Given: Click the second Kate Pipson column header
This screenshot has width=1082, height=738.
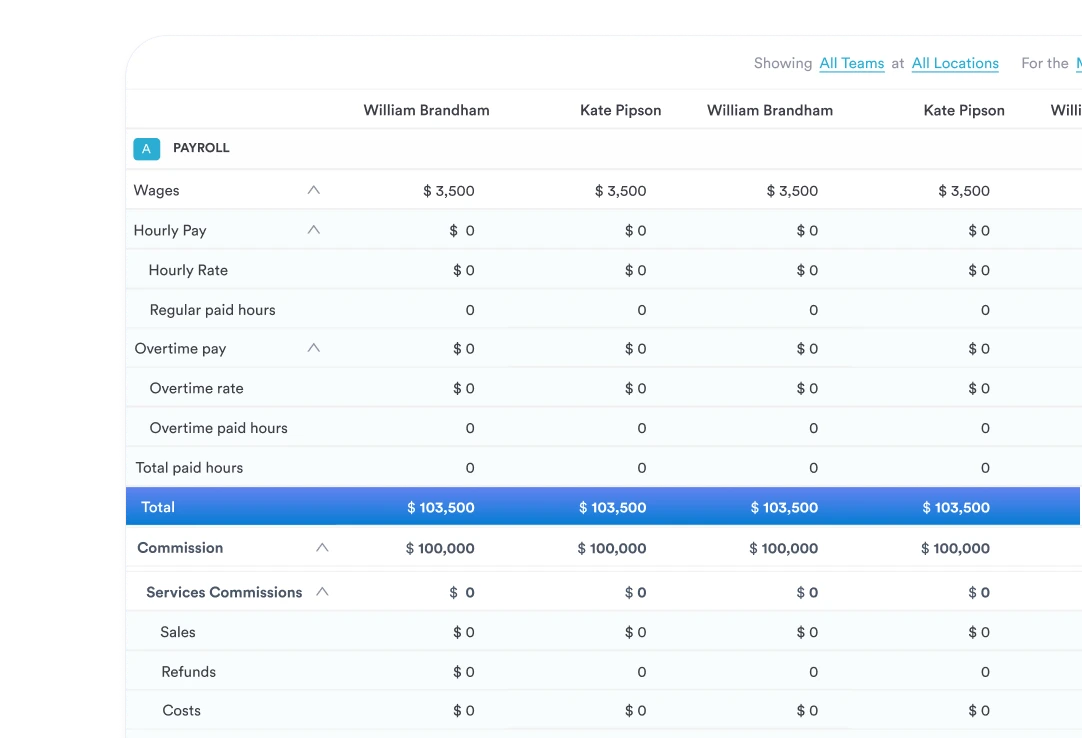Looking at the screenshot, I should point(963,110).
